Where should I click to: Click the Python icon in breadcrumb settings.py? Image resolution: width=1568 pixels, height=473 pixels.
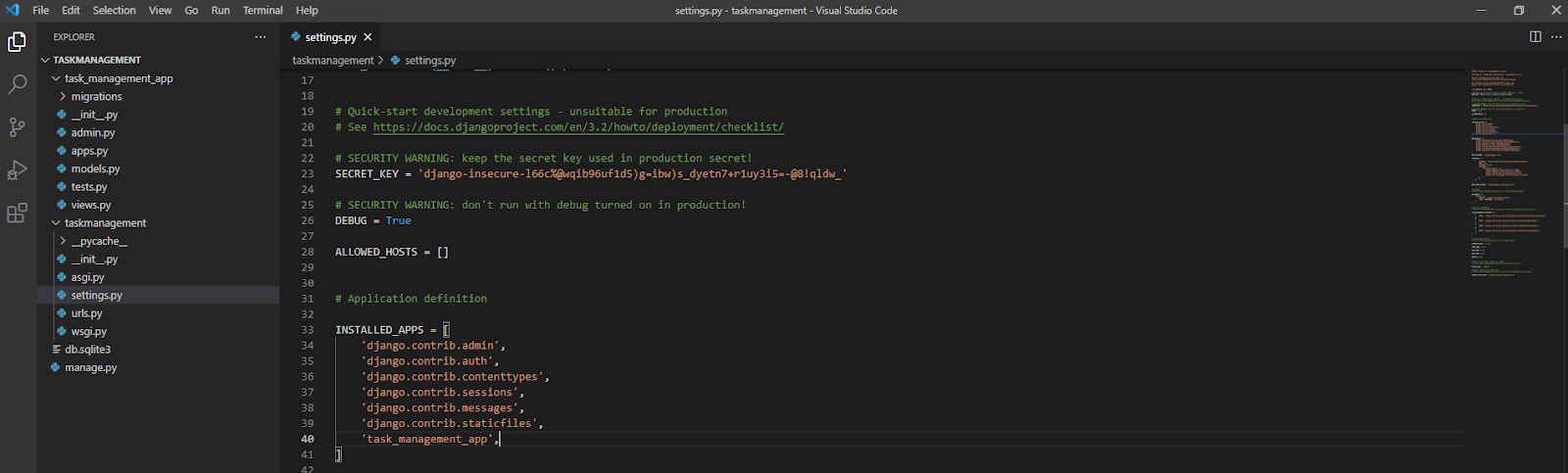click(x=396, y=60)
